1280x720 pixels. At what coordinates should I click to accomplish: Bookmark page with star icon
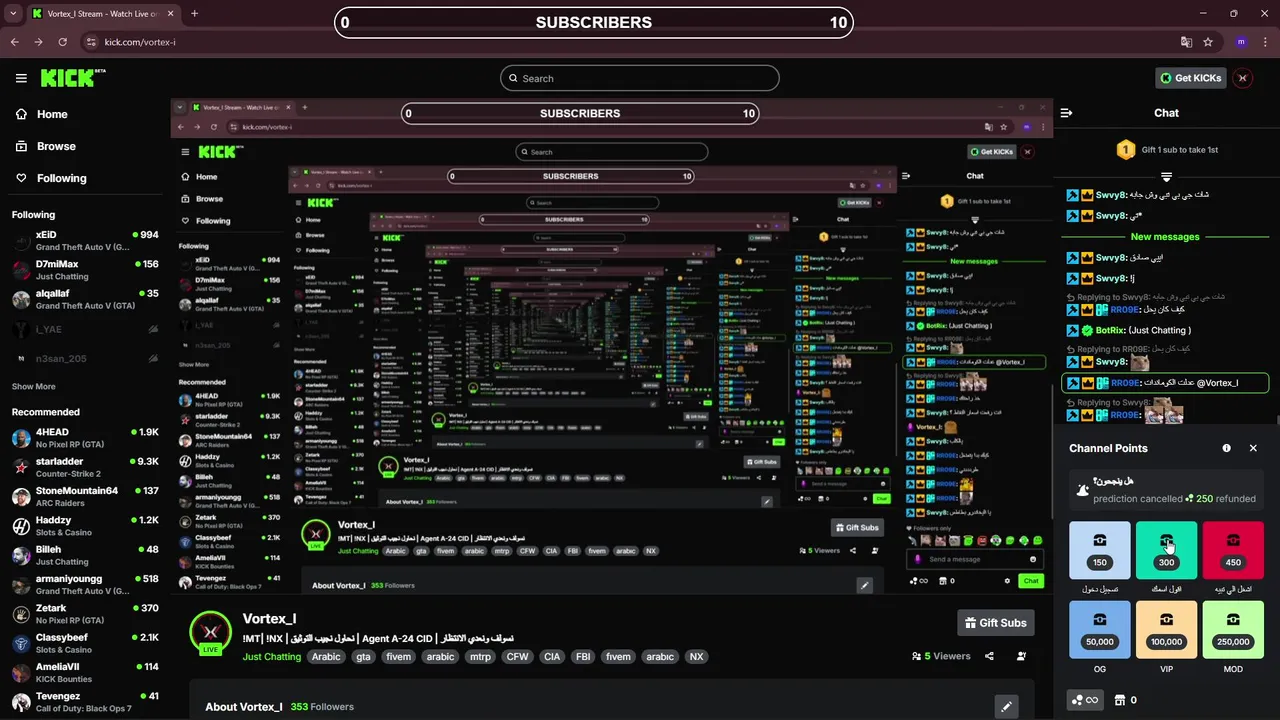click(x=1208, y=42)
